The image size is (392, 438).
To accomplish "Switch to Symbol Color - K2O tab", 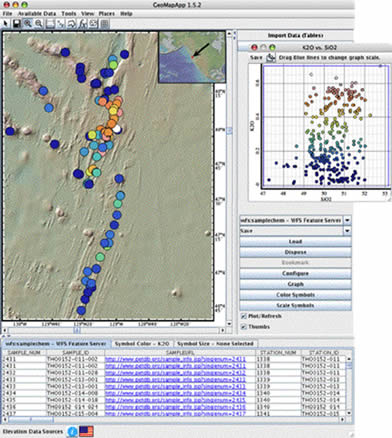I will (x=142, y=344).
